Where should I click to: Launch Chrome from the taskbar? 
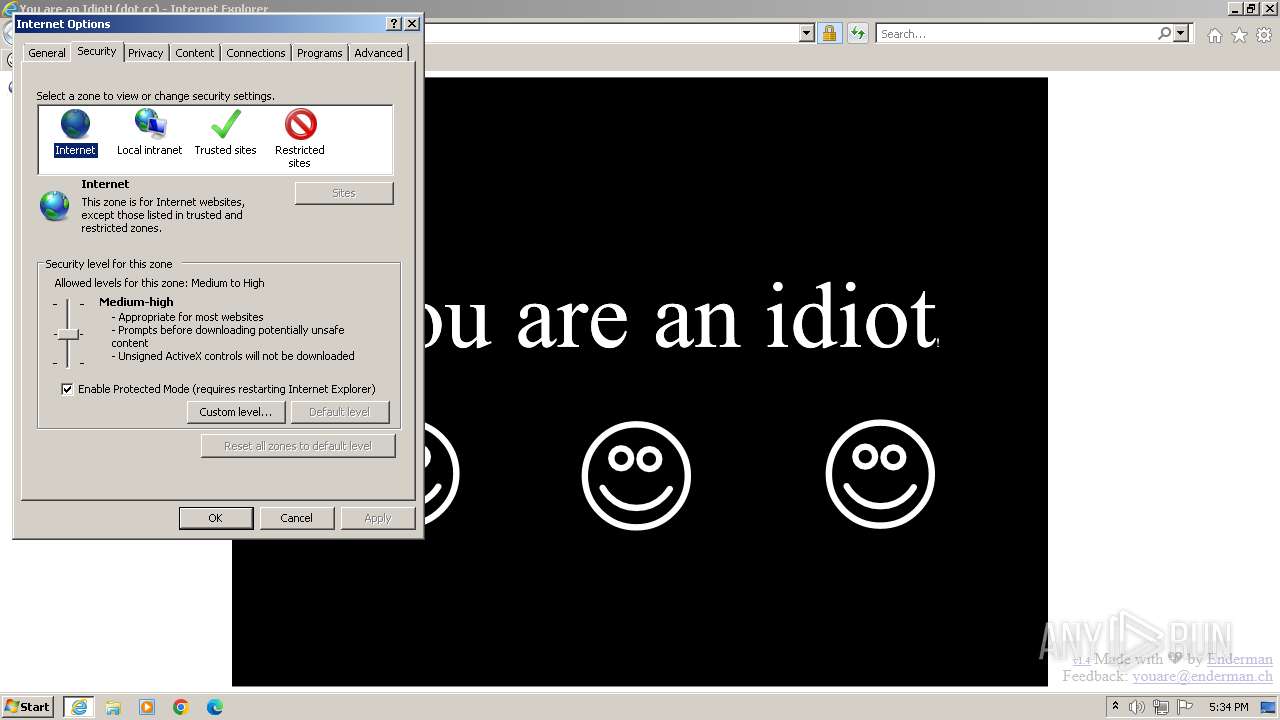[181, 707]
